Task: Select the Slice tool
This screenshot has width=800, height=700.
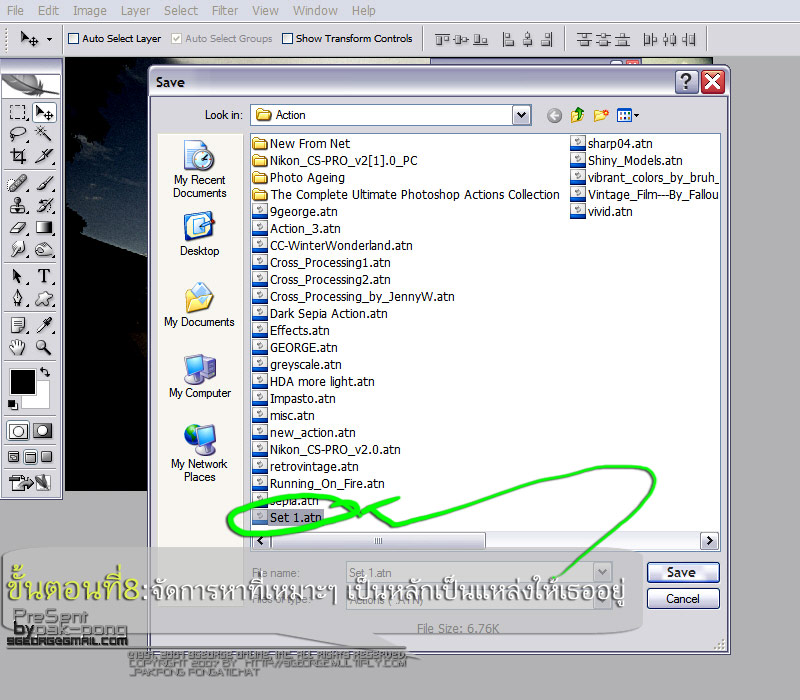Action: (x=44, y=156)
